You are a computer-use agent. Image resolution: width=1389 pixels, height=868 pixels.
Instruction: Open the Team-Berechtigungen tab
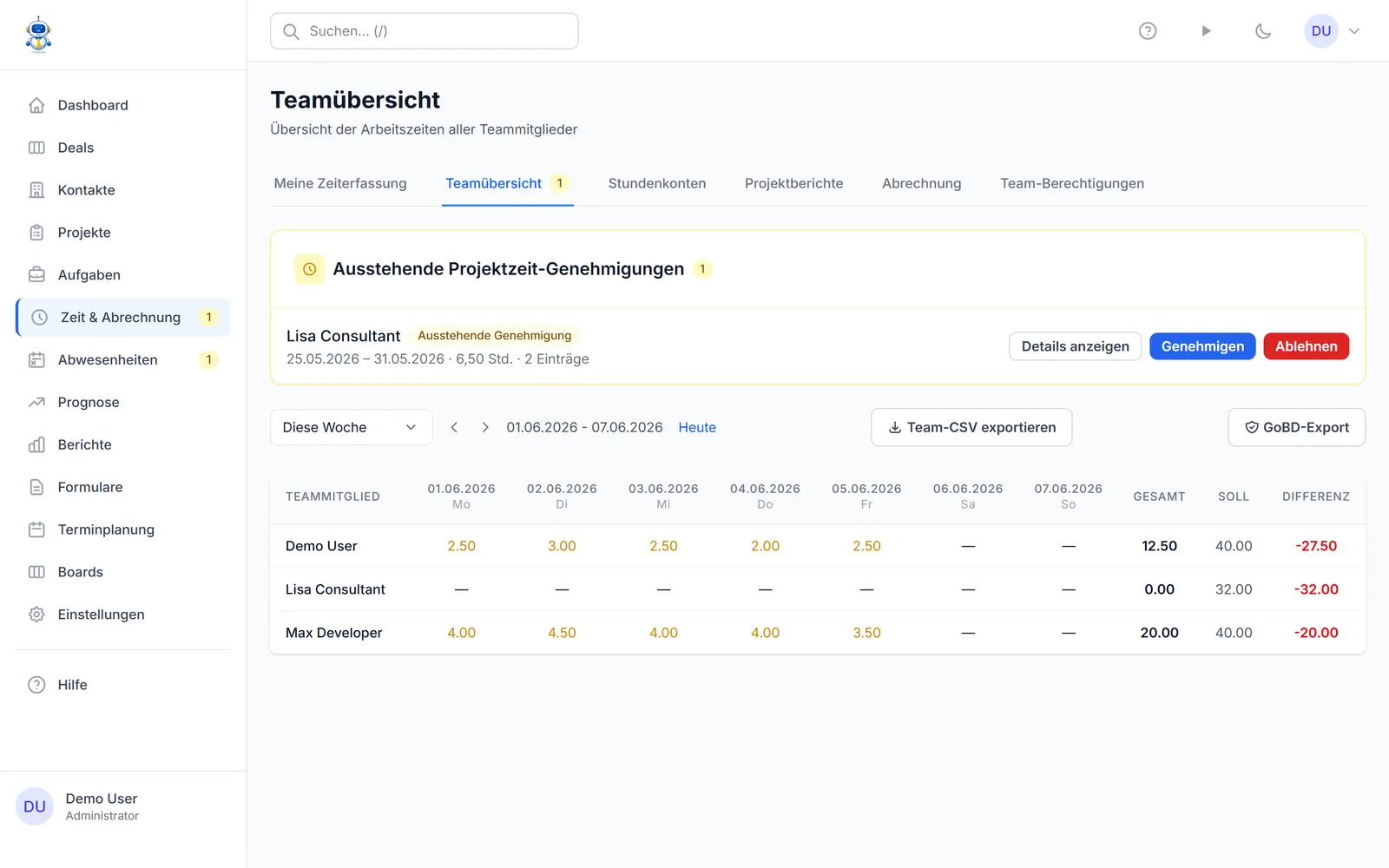click(x=1072, y=183)
